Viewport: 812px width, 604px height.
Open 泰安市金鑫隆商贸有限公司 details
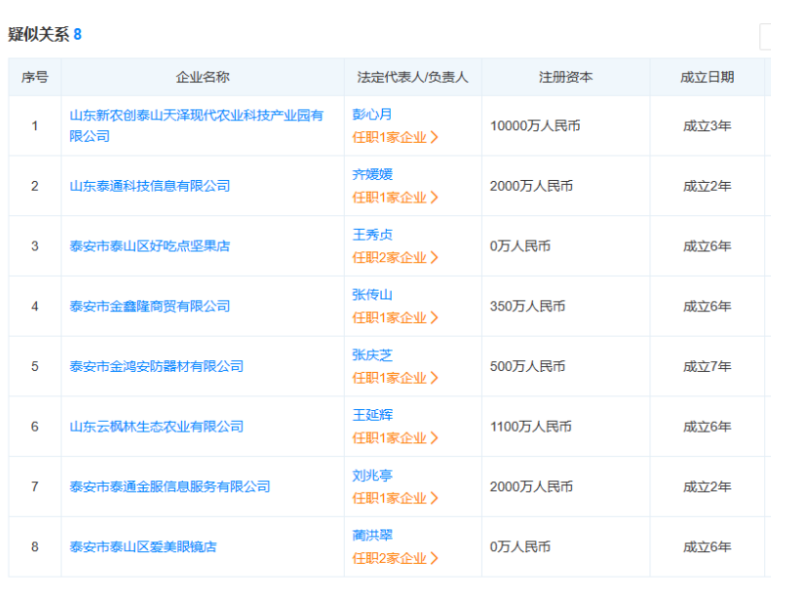[x=150, y=306]
